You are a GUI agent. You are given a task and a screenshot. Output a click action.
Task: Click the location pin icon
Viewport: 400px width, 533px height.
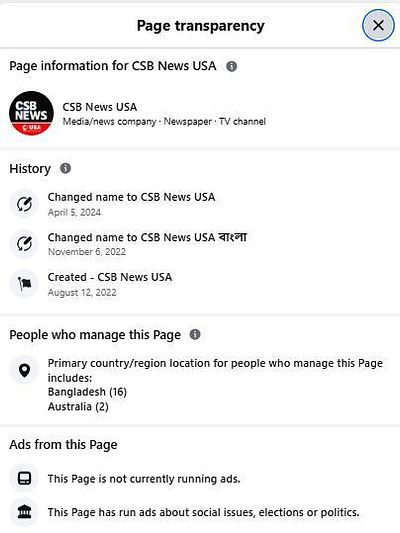[24, 370]
